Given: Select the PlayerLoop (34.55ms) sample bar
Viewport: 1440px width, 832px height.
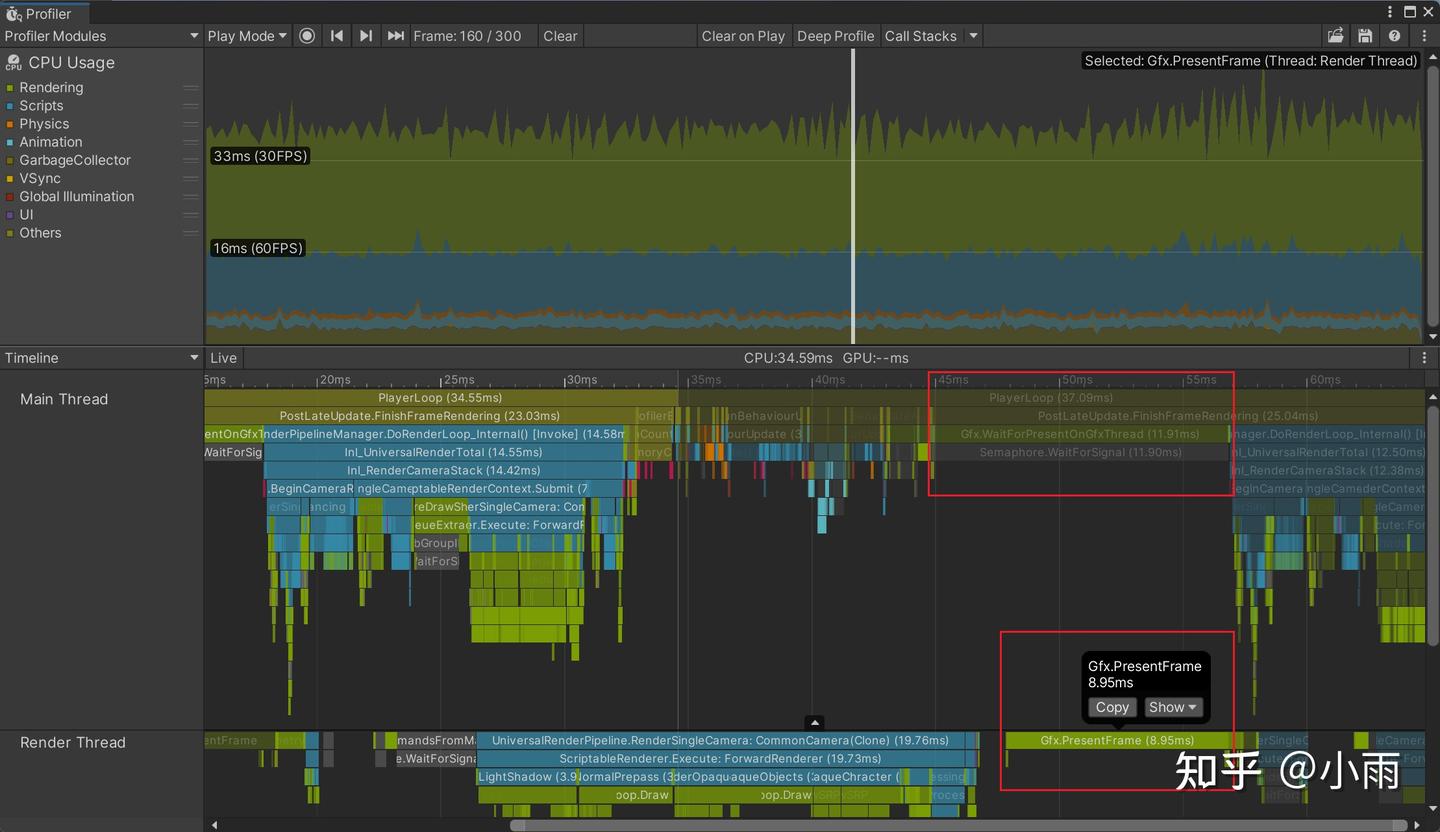Looking at the screenshot, I should 441,398.
